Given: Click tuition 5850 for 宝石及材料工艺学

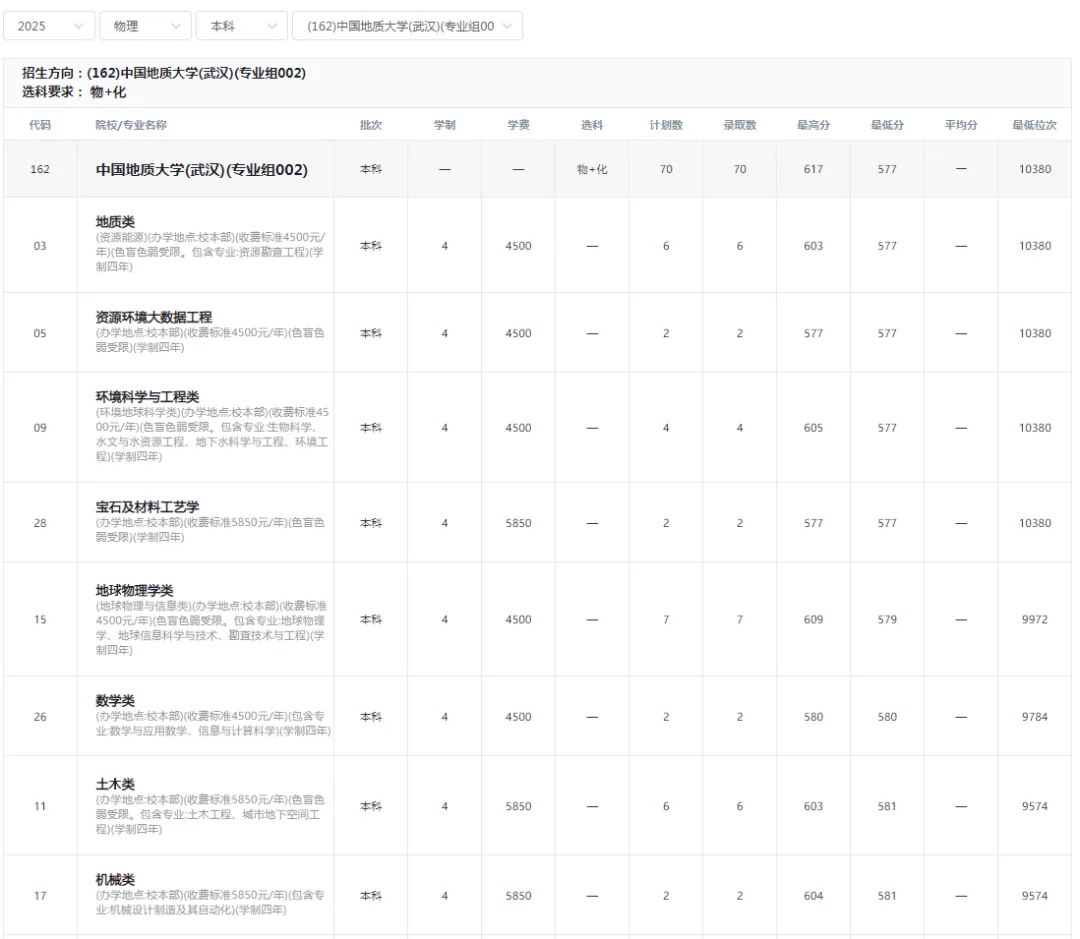Looking at the screenshot, I should click(x=518, y=523).
